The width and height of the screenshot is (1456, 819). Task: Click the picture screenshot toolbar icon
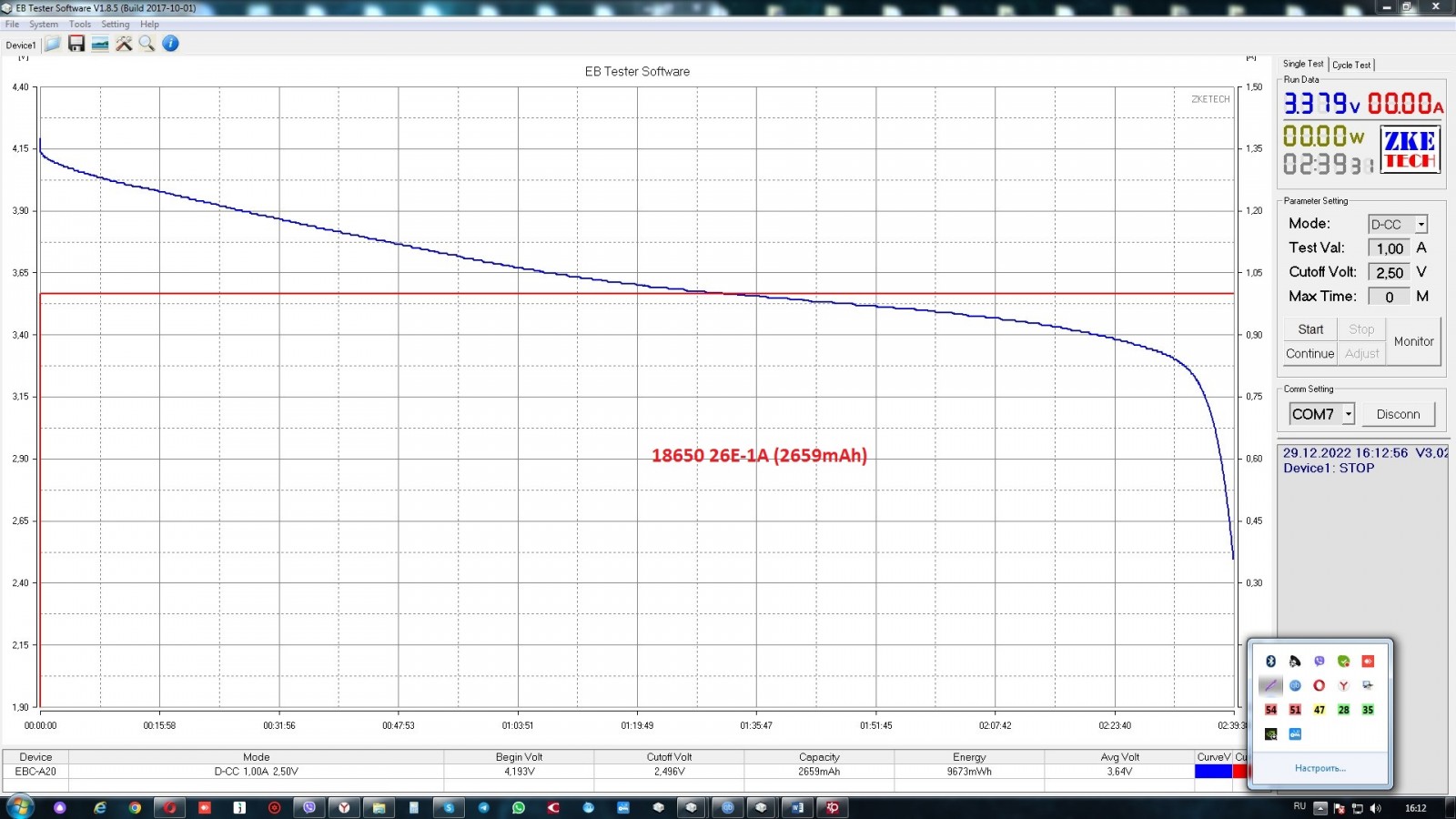100,44
